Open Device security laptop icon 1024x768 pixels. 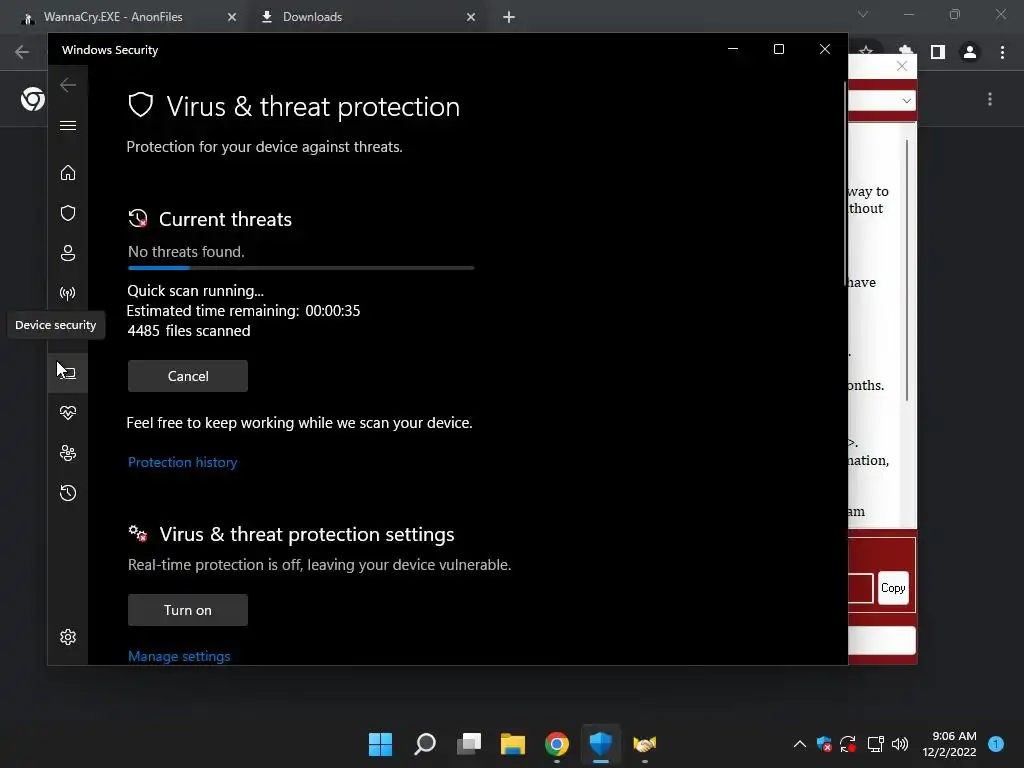tap(68, 373)
